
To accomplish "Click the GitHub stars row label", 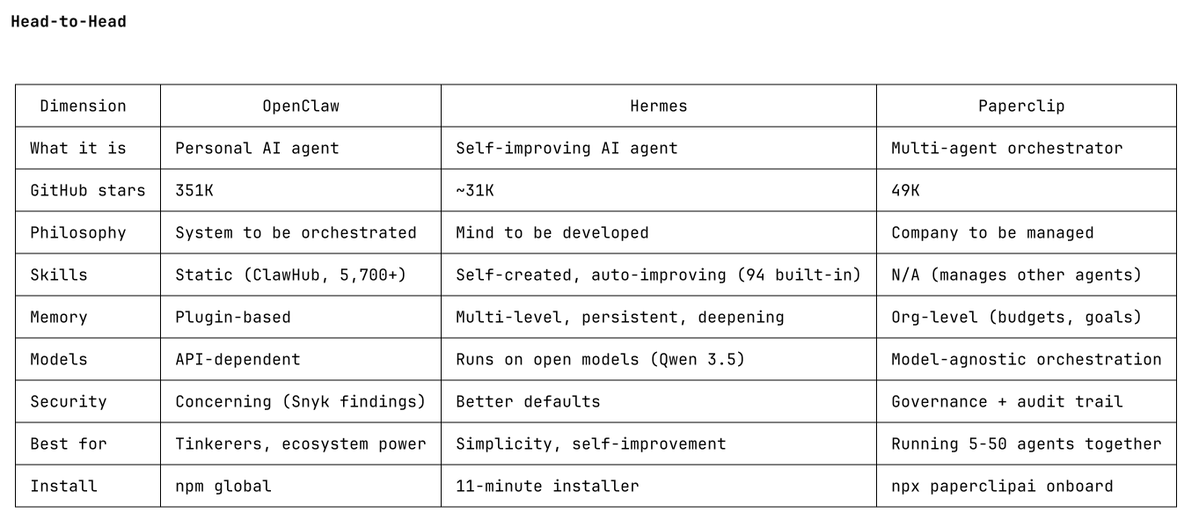I will click(x=87, y=190).
